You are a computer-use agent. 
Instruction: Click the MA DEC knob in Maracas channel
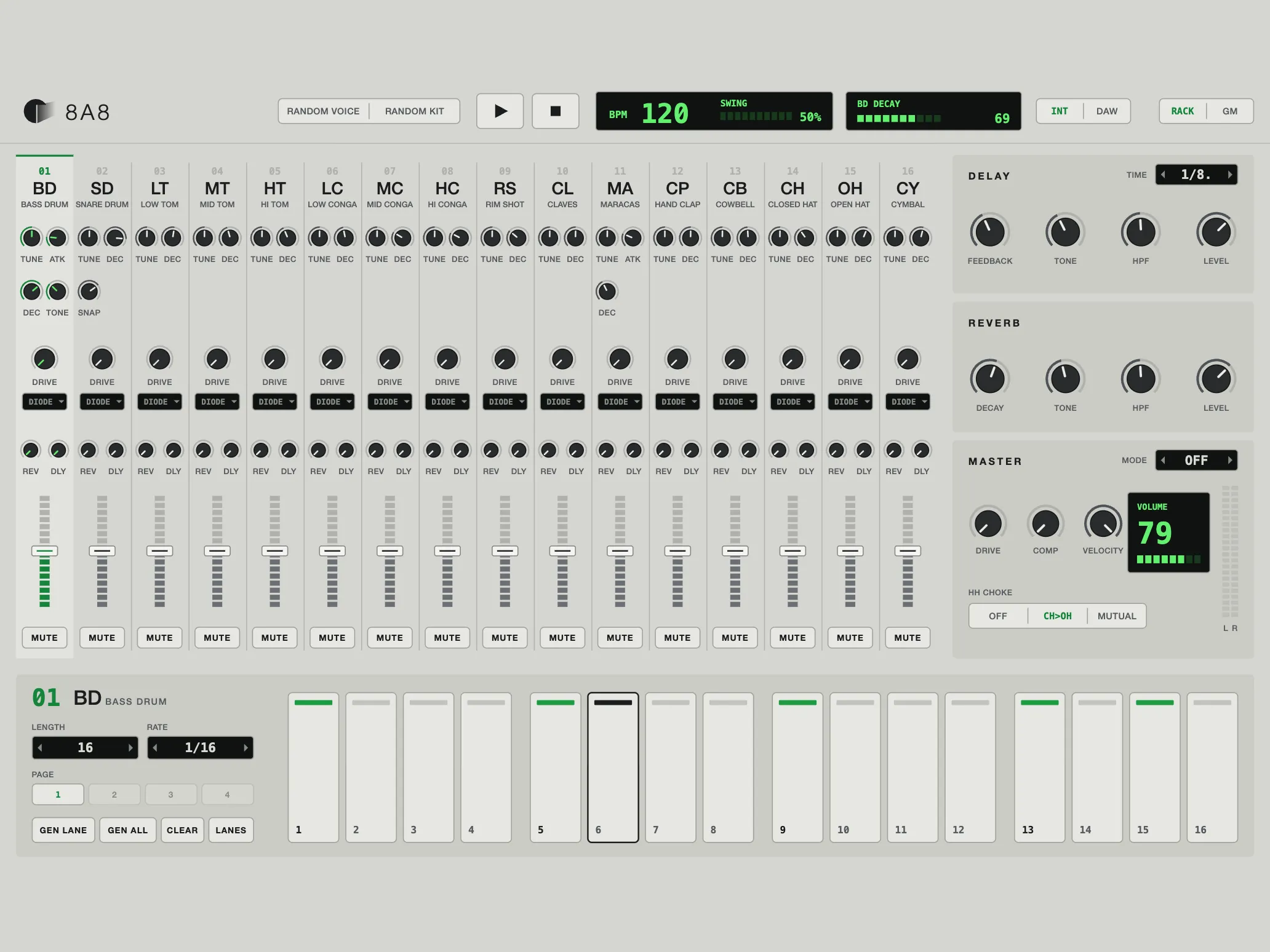[607, 291]
